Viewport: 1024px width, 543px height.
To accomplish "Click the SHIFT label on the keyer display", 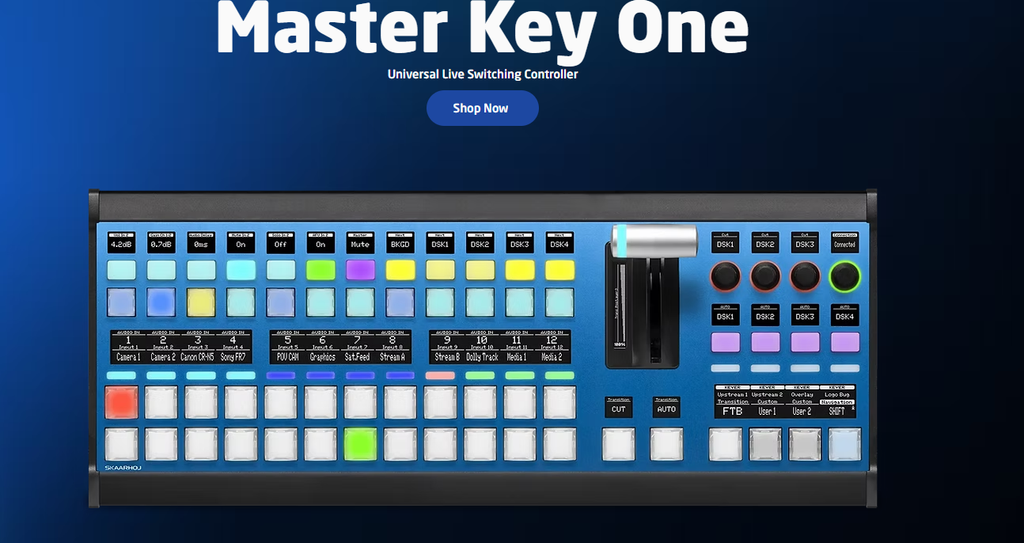I will coord(837,412).
